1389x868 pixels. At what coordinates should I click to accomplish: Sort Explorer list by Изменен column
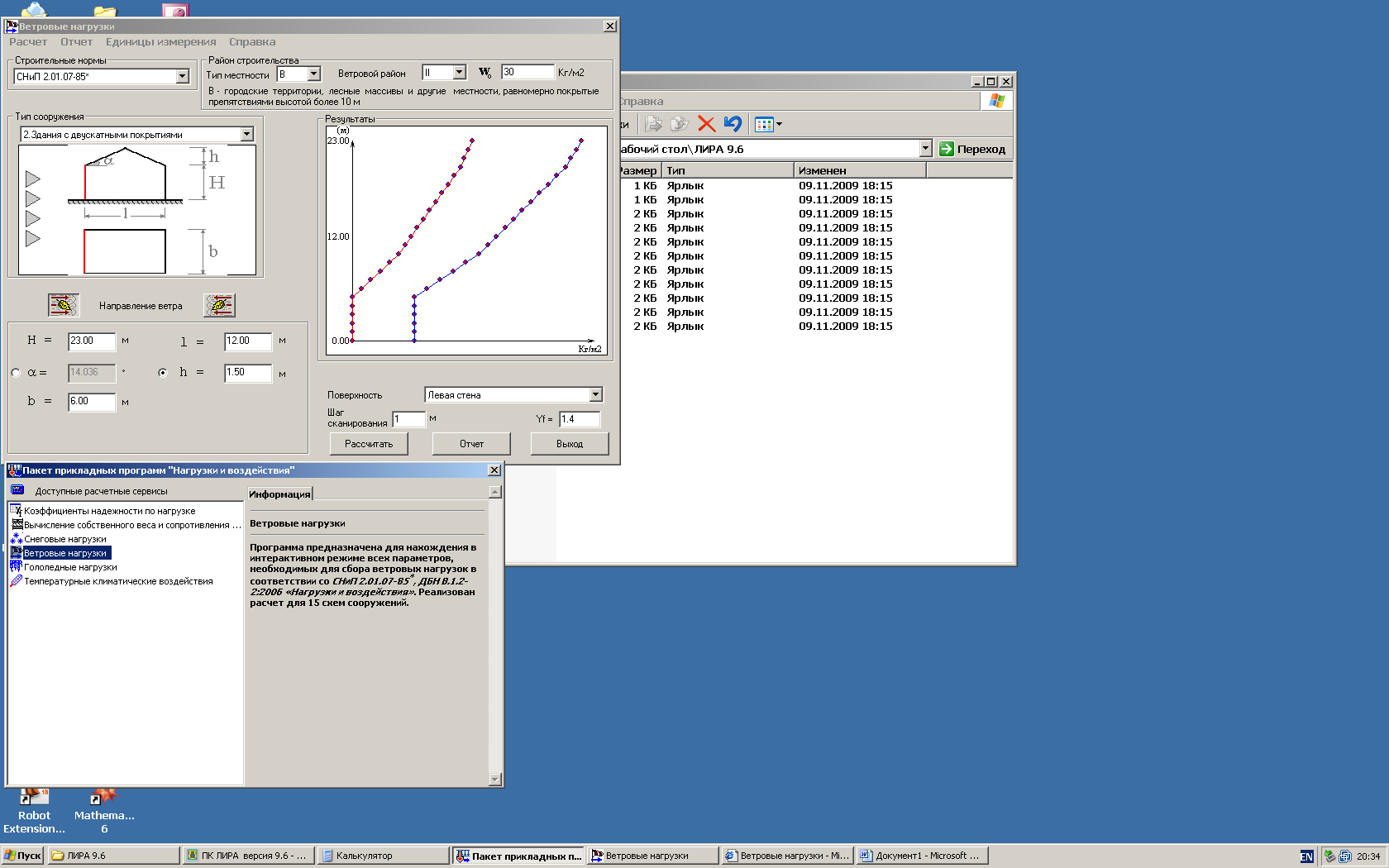[x=860, y=170]
